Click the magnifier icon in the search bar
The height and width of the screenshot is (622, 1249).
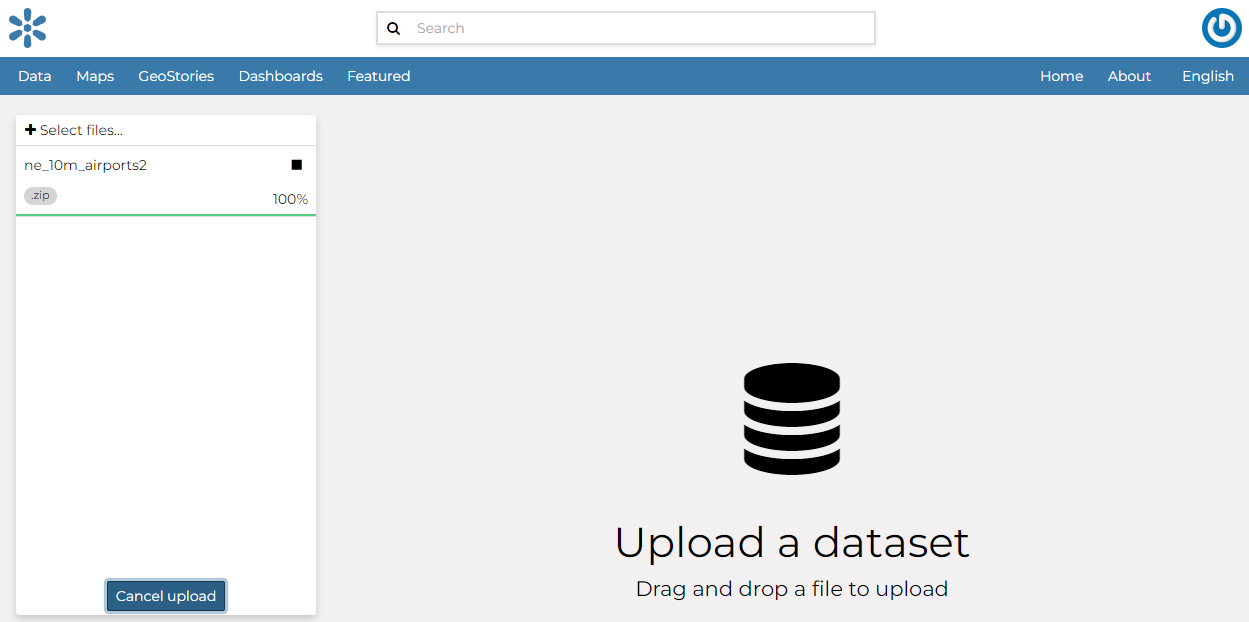tap(393, 28)
